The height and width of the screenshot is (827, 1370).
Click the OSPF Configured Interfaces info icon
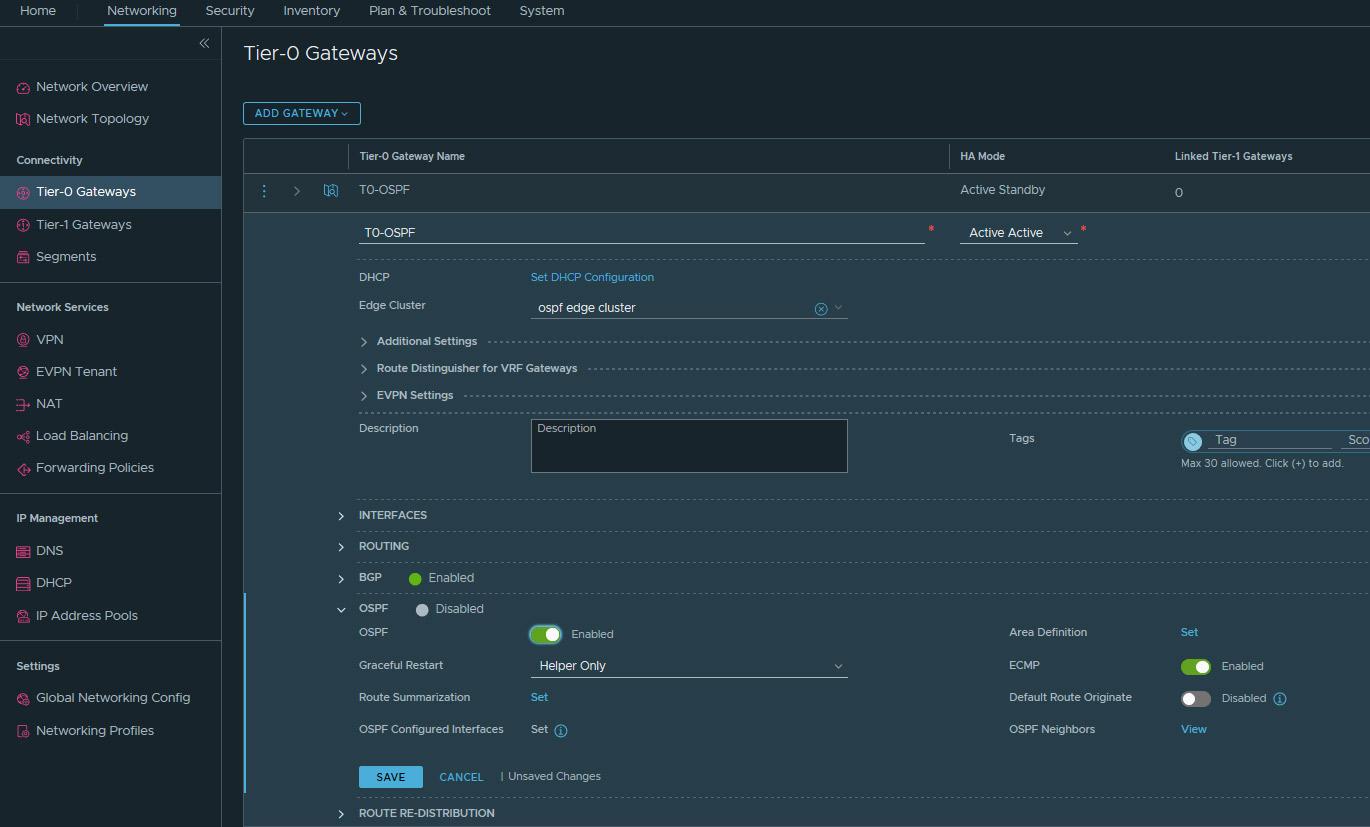click(561, 731)
